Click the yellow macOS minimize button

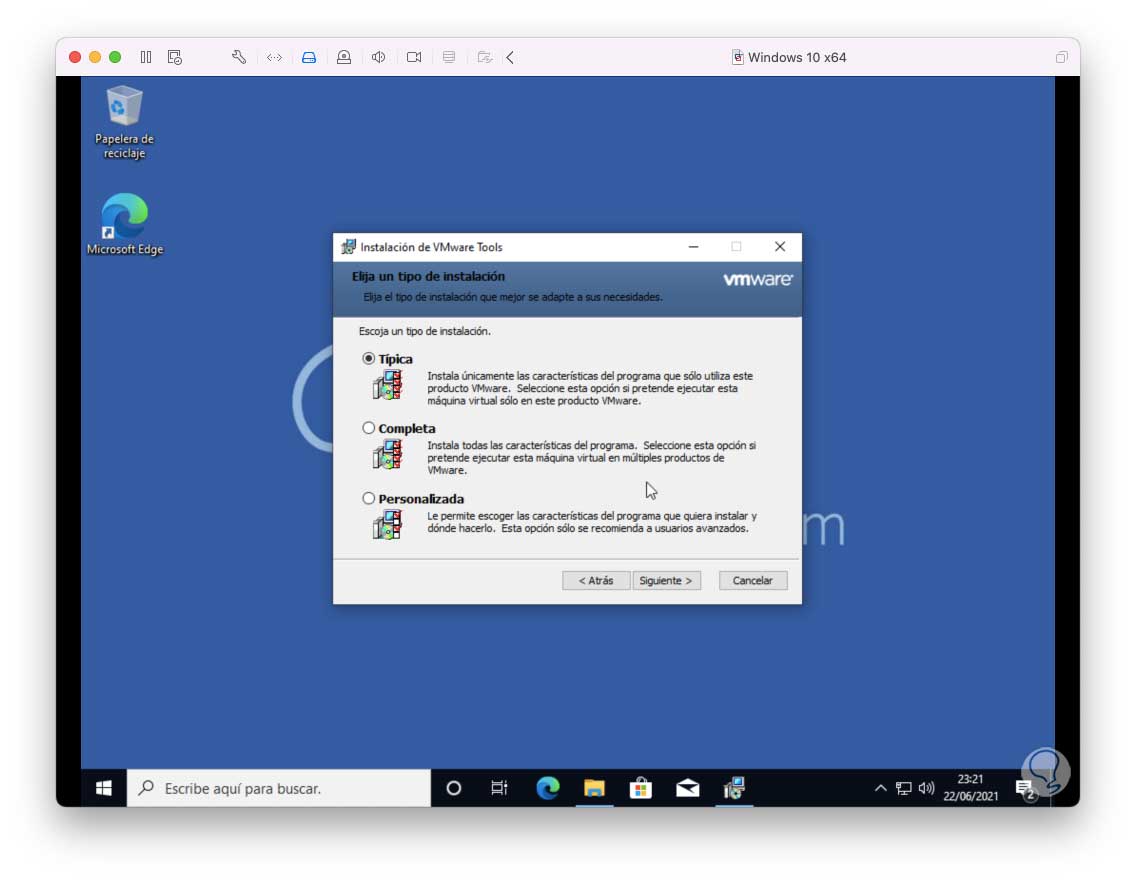click(95, 57)
